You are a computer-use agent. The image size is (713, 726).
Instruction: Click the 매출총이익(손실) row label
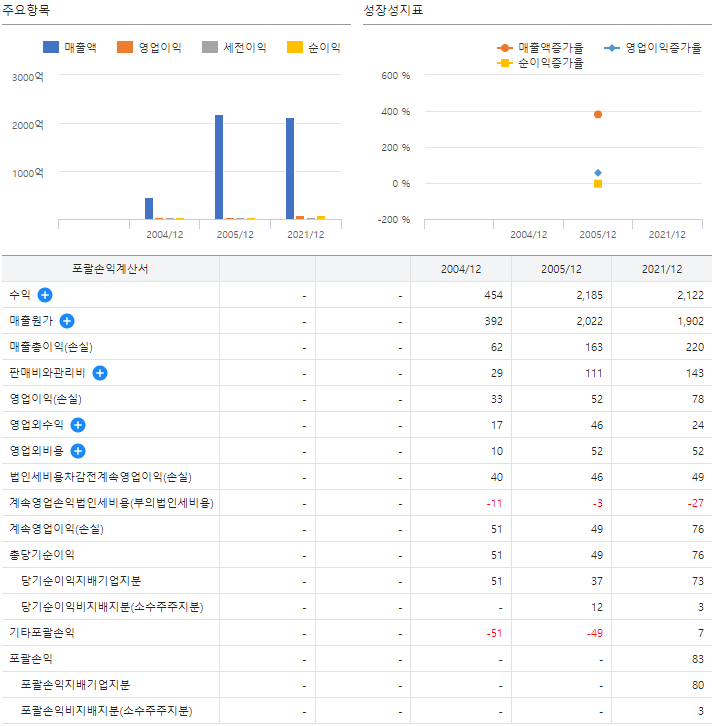(x=51, y=347)
